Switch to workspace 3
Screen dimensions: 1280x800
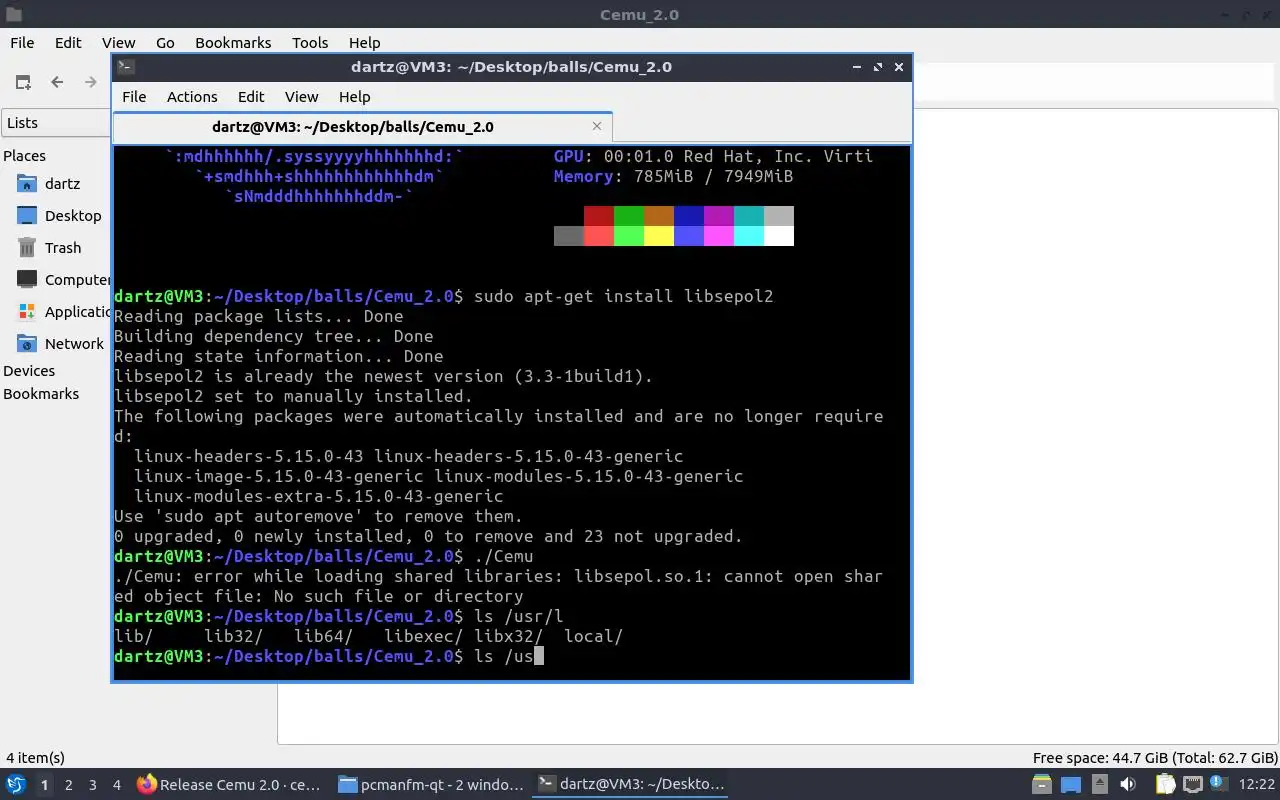92,785
